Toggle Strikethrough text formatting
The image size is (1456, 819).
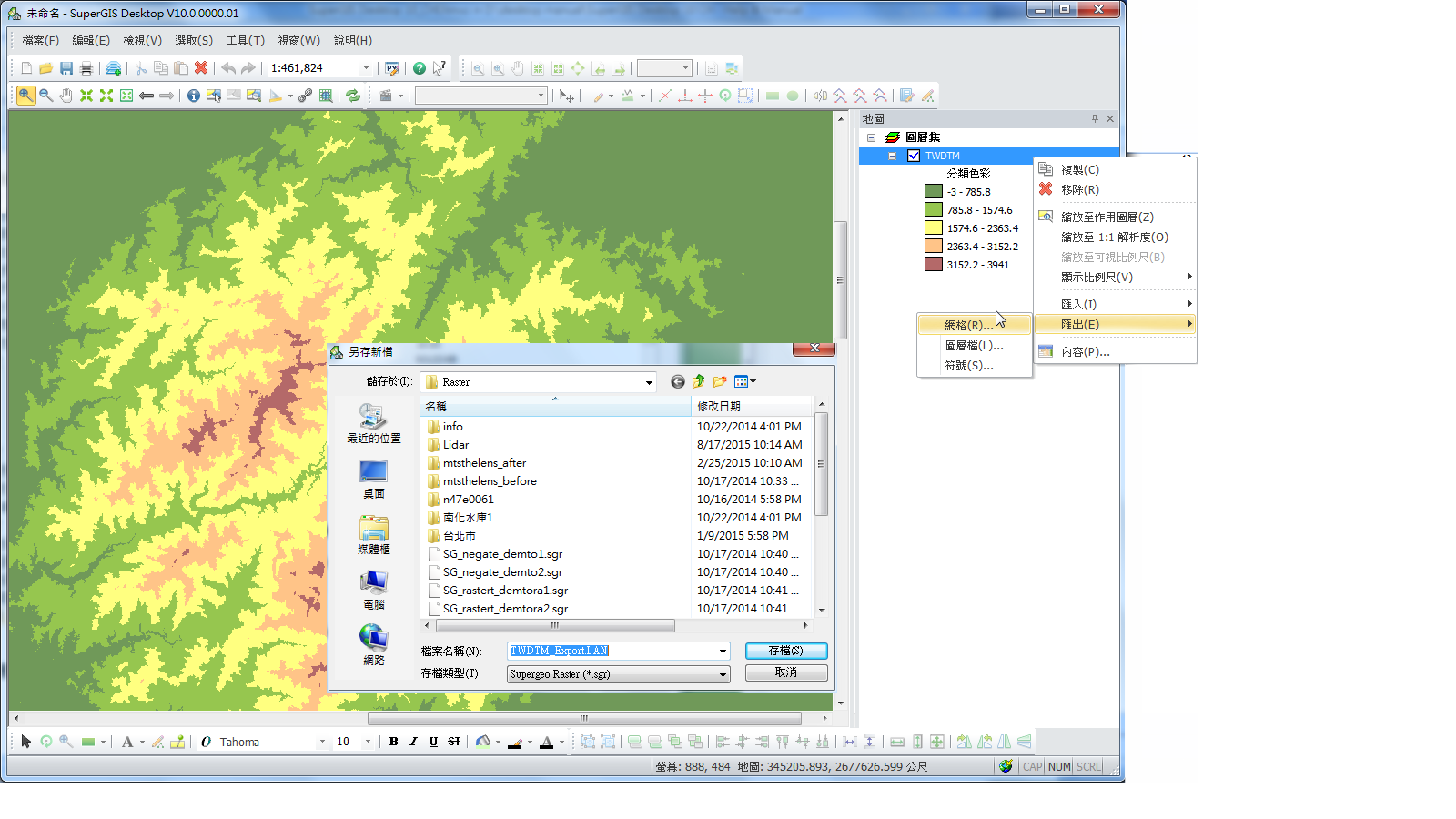click(454, 742)
